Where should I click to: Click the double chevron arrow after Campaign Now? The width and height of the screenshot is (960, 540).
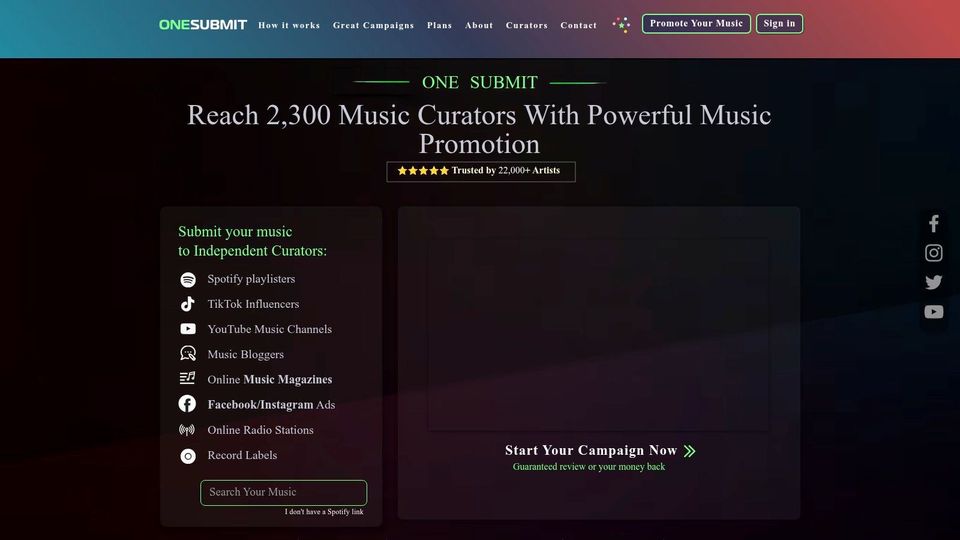[690, 451]
